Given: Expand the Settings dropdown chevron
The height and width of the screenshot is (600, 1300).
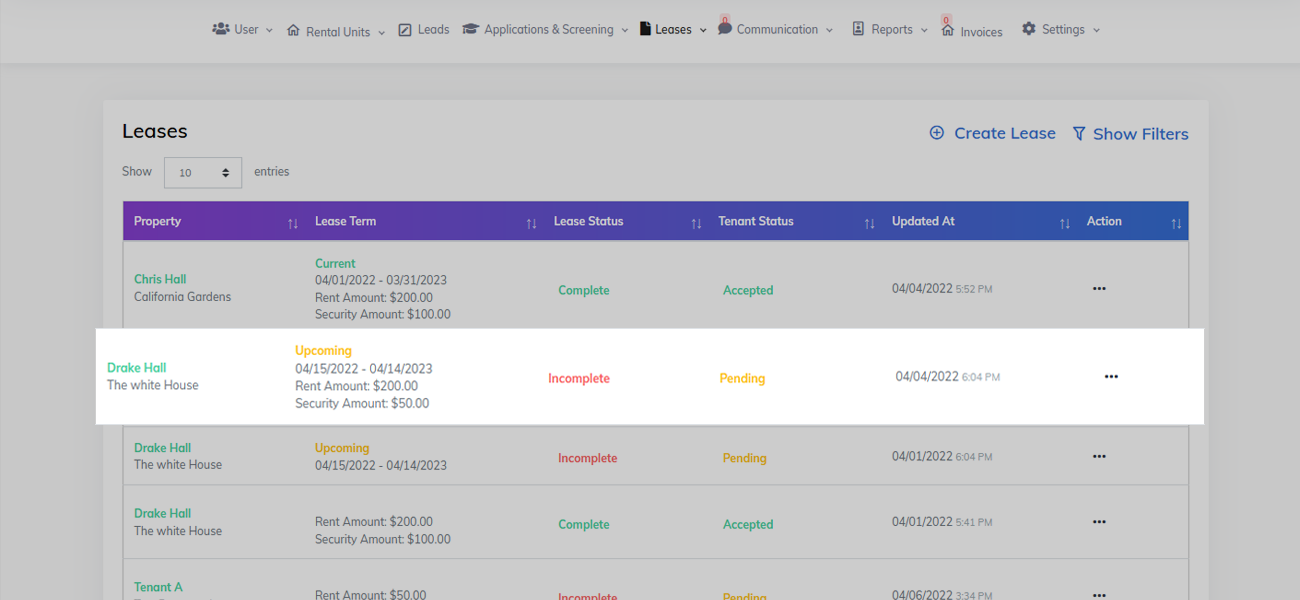Looking at the screenshot, I should click(x=1094, y=30).
